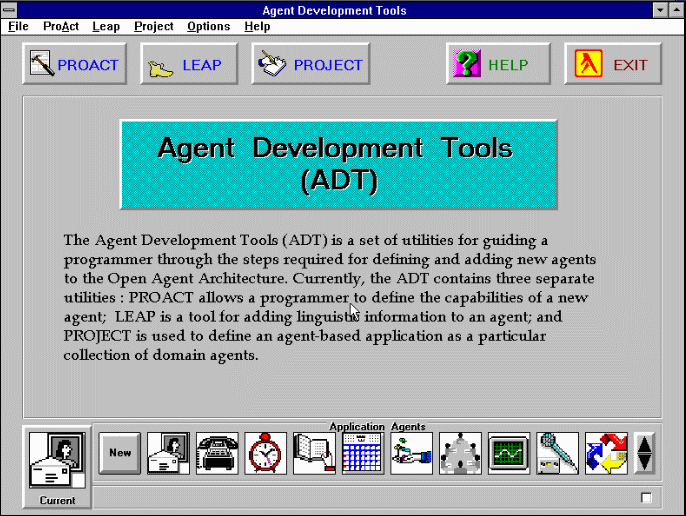This screenshot has width=686, height=516.
Task: Select the meeting table agent icon
Action: click(x=460, y=453)
